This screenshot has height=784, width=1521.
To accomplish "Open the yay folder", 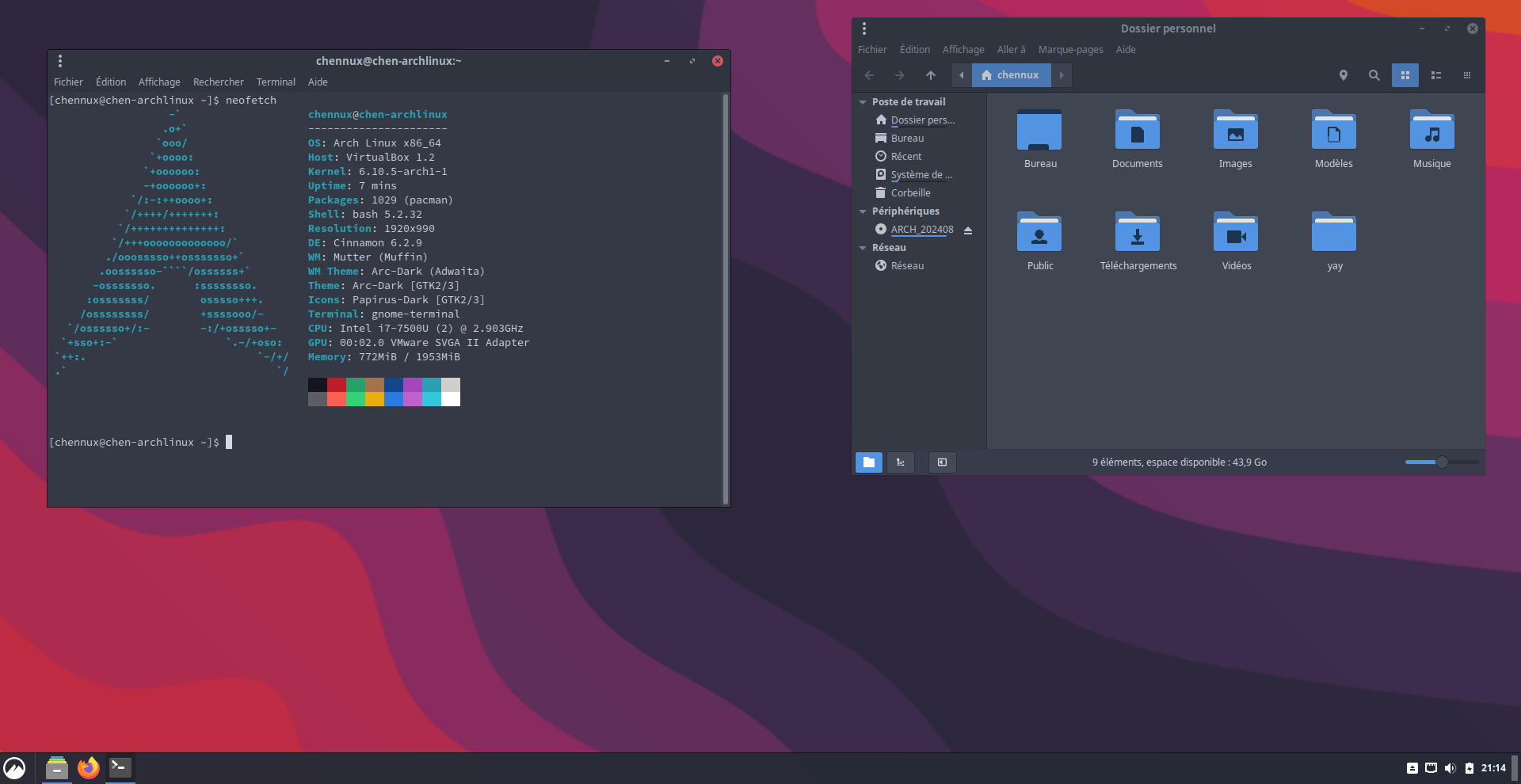I will click(1334, 233).
